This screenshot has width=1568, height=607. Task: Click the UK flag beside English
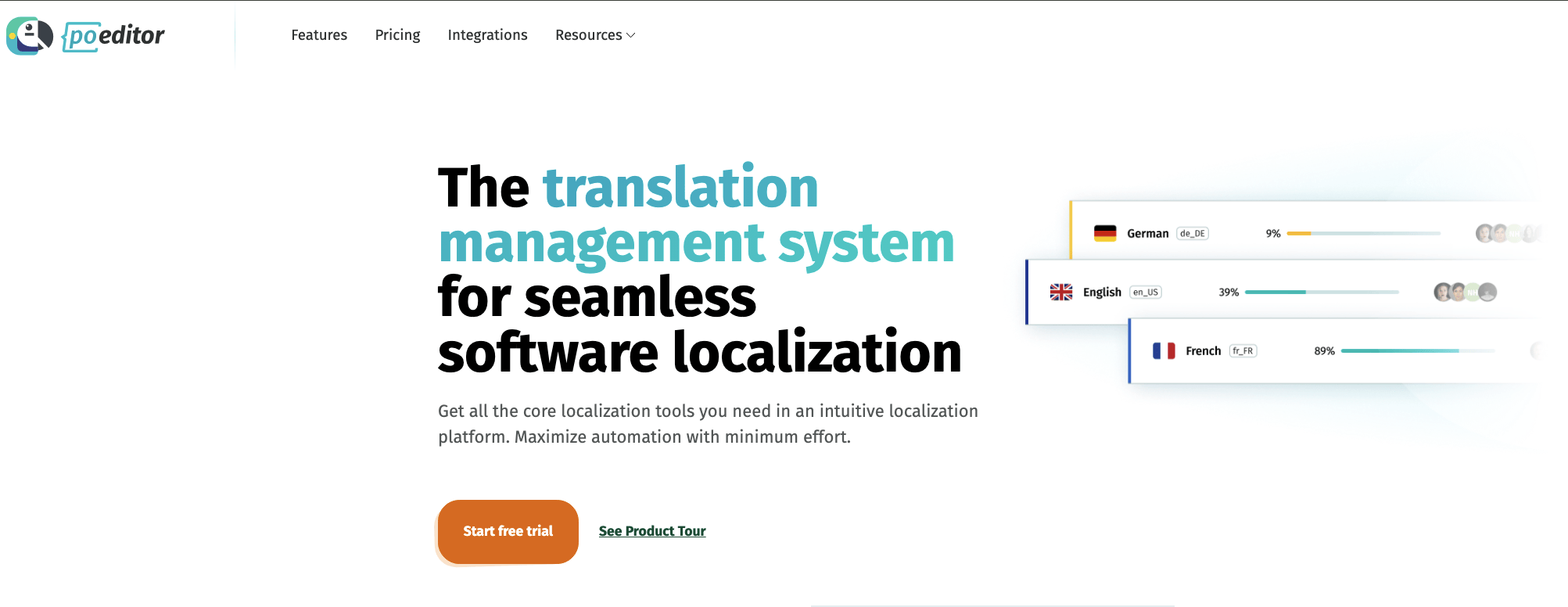(x=1060, y=292)
